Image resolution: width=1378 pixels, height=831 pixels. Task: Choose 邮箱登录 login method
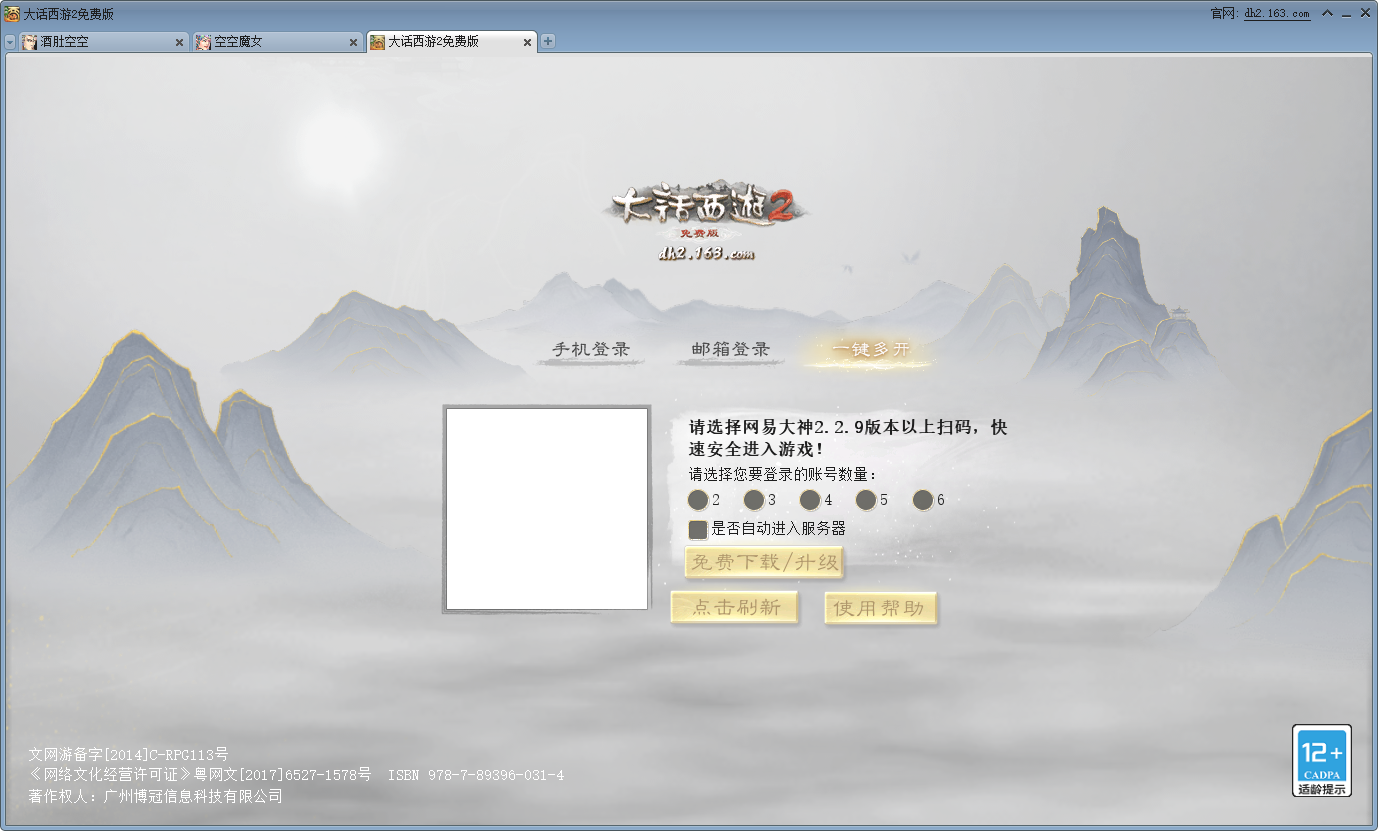[731, 350]
